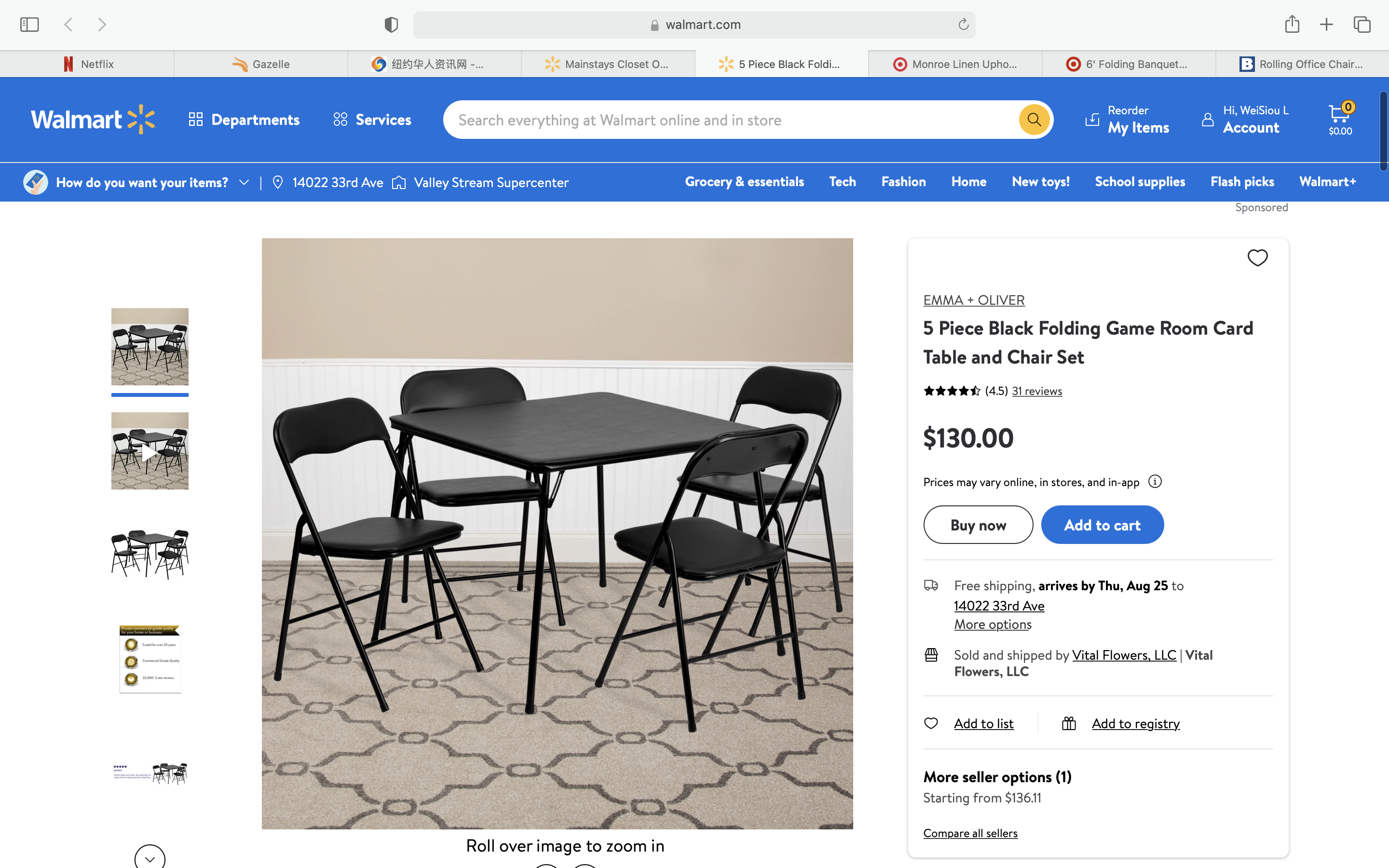Open the 31 reviews link

pyautogui.click(x=1036, y=391)
